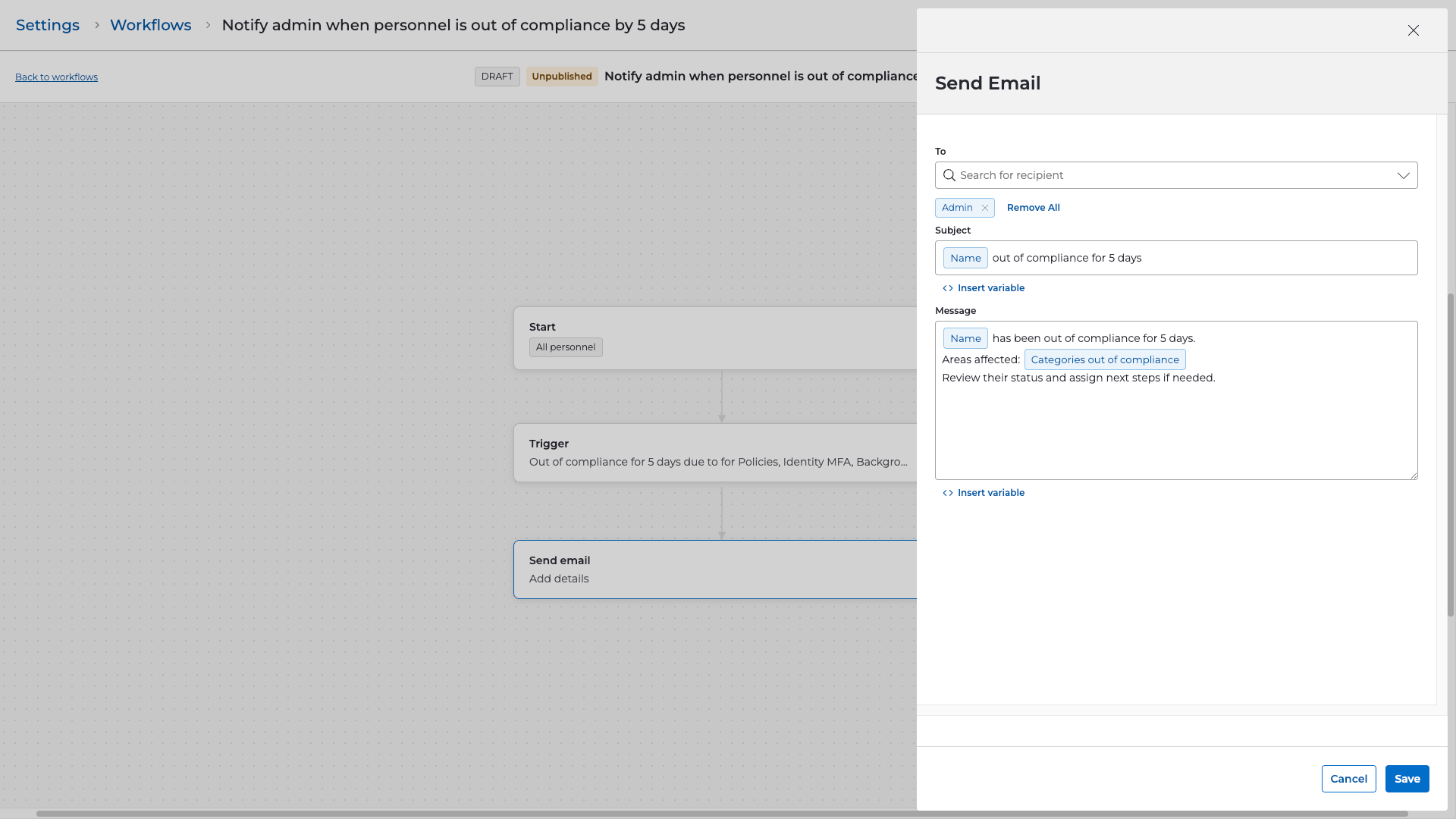Screen dimensions: 1456x819
Task: Click the search magnifier icon in To field
Action: [x=949, y=175]
